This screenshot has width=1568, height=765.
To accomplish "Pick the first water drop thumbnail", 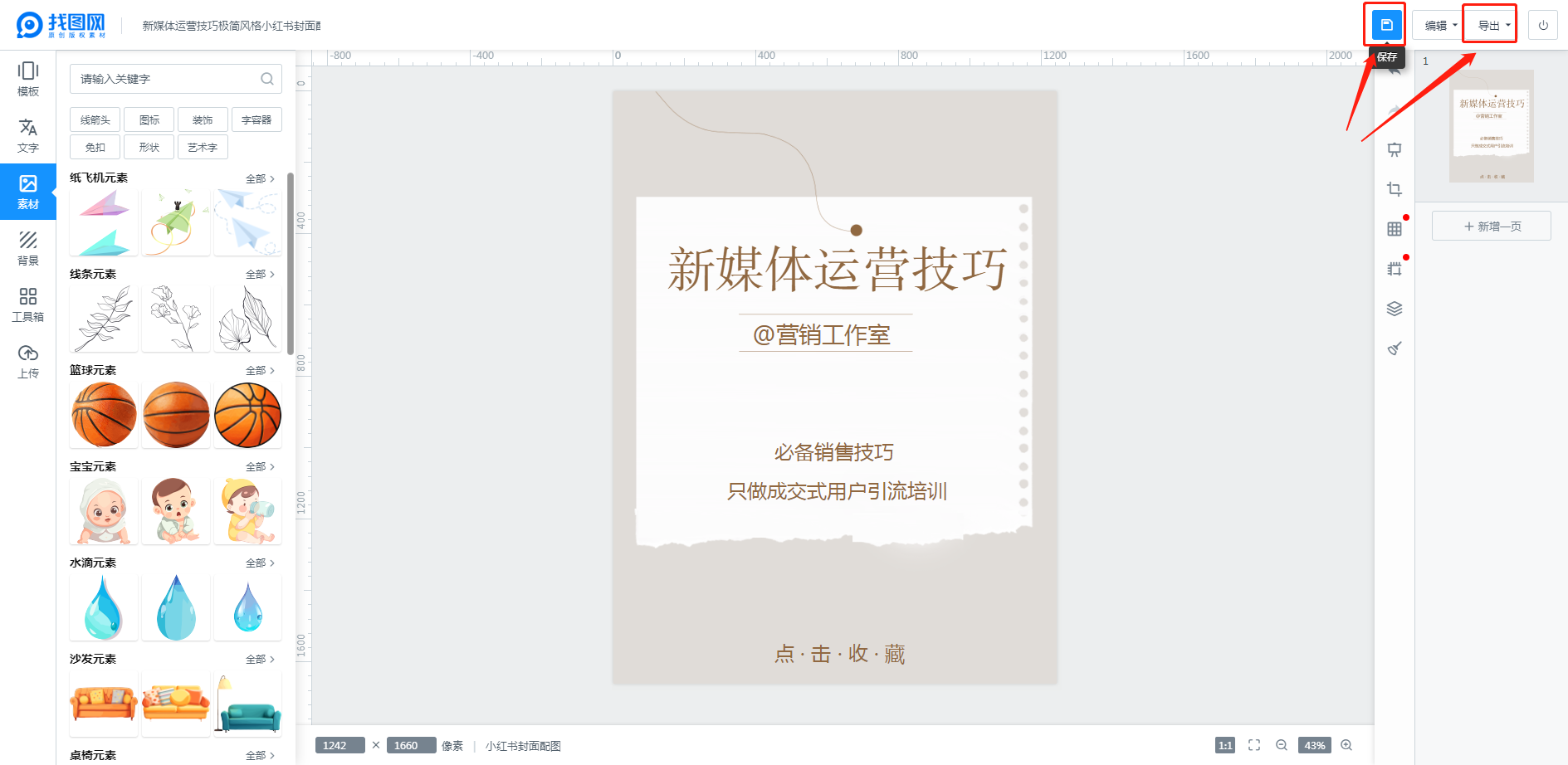I will pos(104,607).
